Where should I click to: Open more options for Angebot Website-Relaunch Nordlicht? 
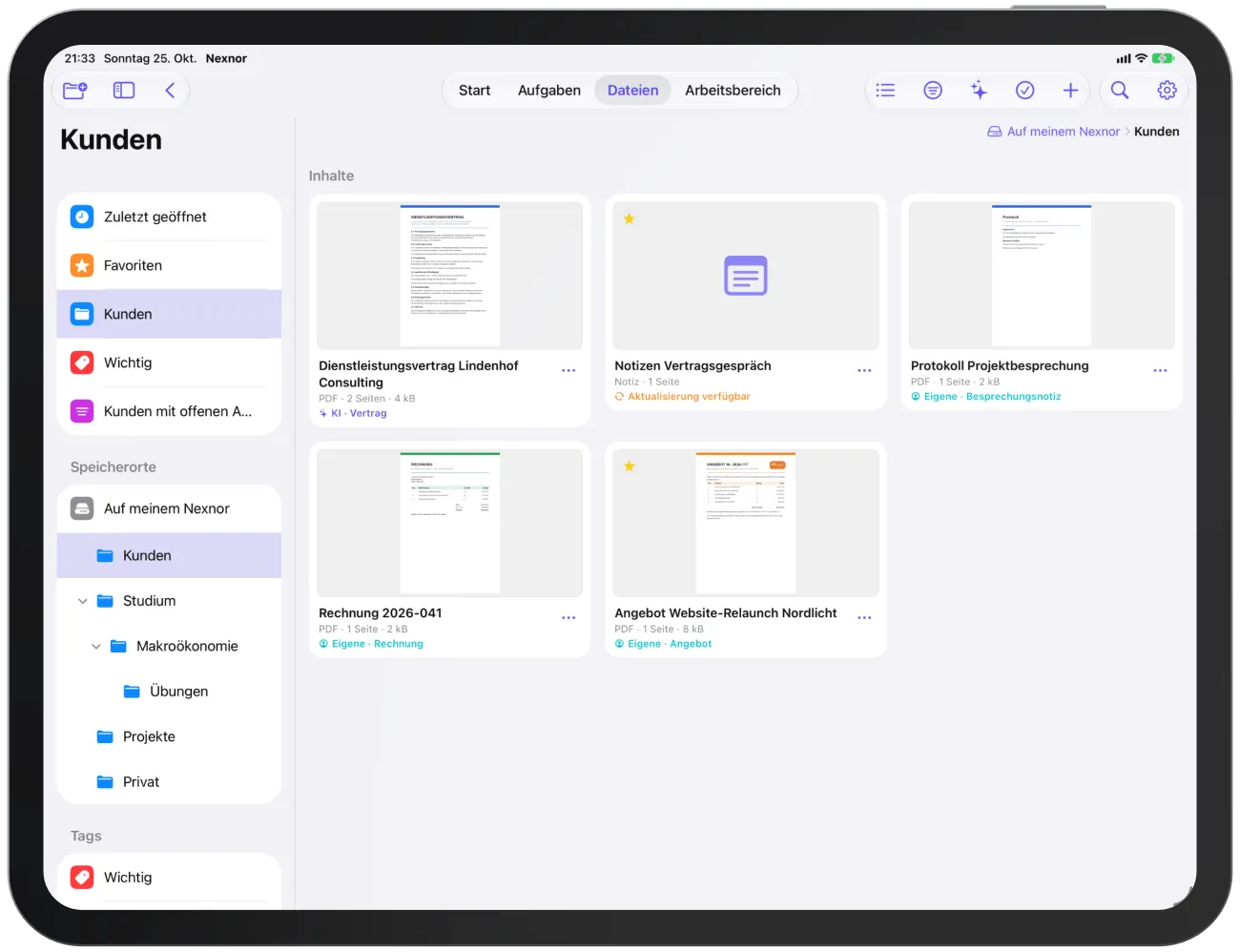pyautogui.click(x=864, y=618)
